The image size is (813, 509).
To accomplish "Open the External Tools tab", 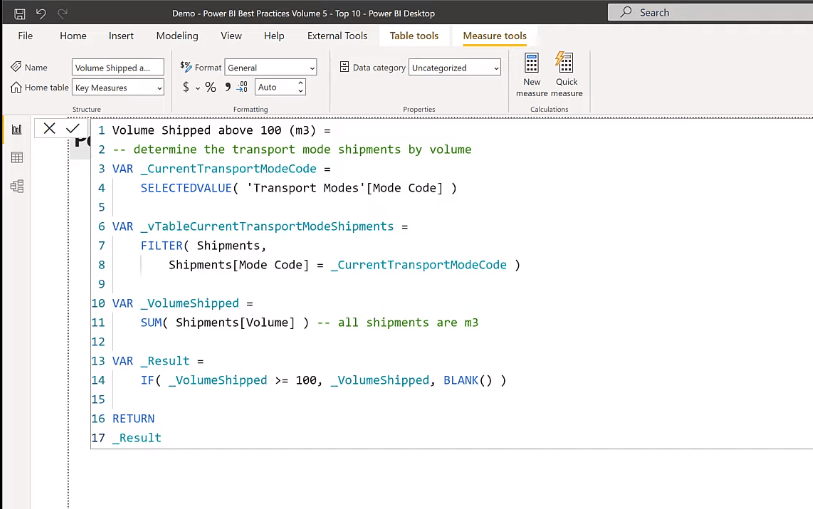I will tap(337, 36).
